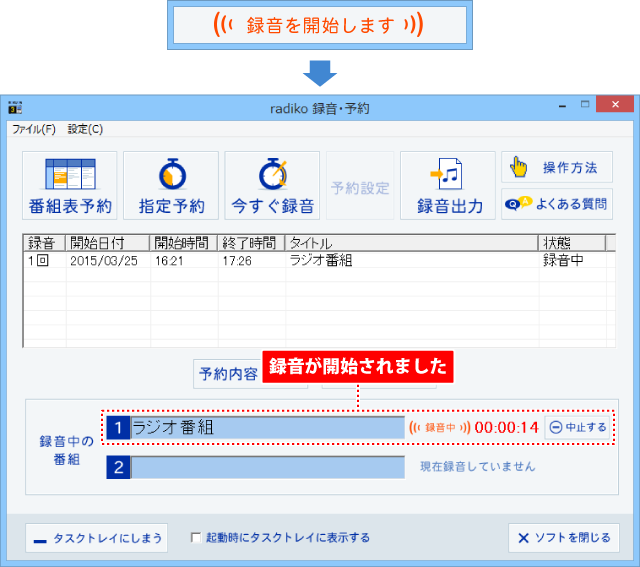The width and height of the screenshot is (640, 567).
Task: Start 今すぐ録音 instant recording
Action: (272, 186)
